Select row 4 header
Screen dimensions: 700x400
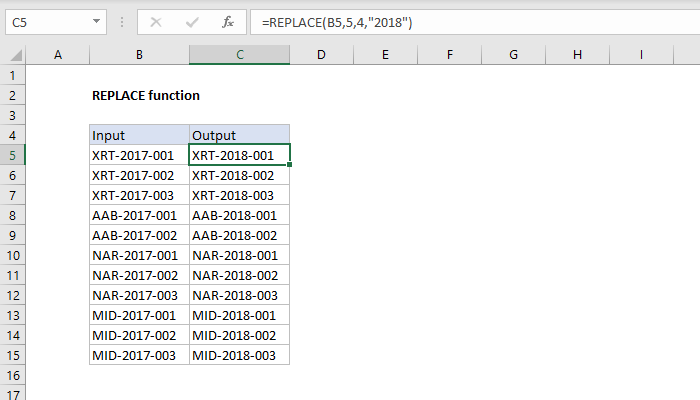(x=12, y=135)
